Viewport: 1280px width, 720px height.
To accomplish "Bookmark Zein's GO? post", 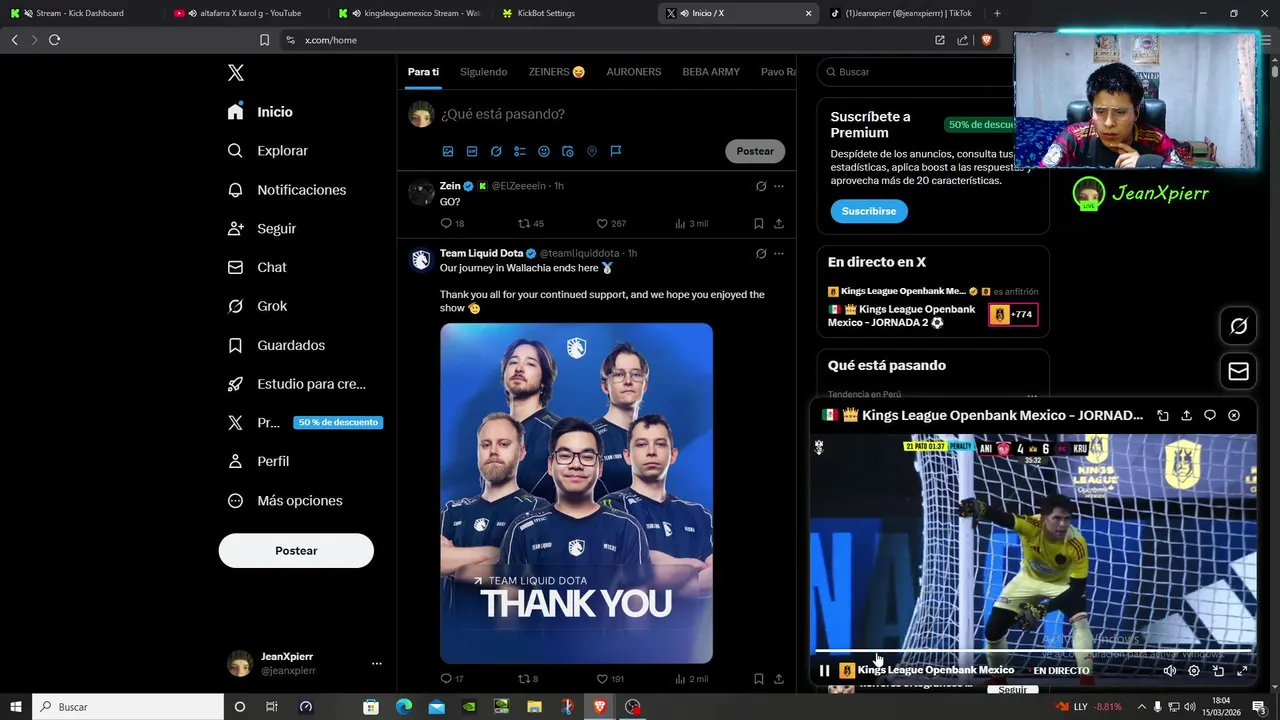I will point(759,223).
